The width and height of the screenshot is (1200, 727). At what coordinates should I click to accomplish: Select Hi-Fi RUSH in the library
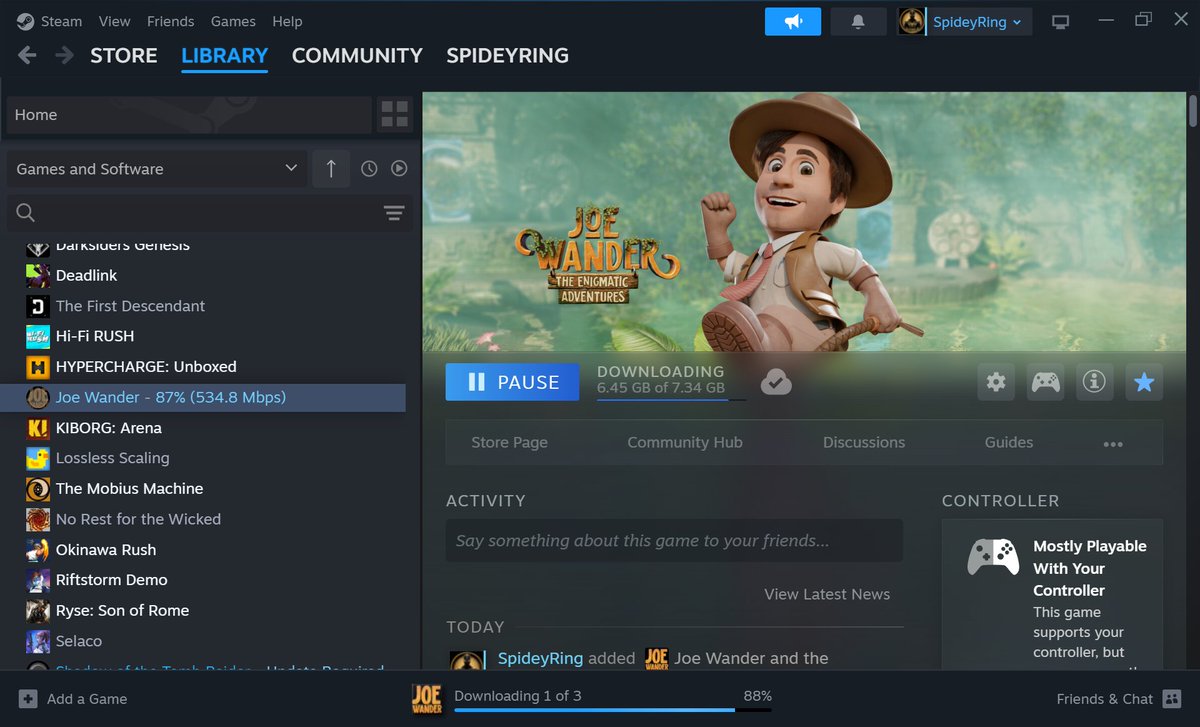pos(94,336)
